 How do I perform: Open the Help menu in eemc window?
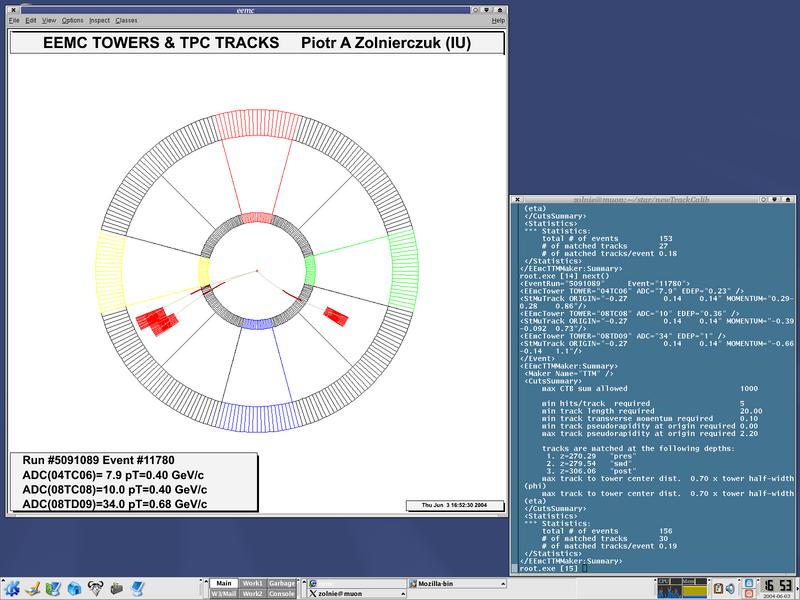(x=498, y=20)
